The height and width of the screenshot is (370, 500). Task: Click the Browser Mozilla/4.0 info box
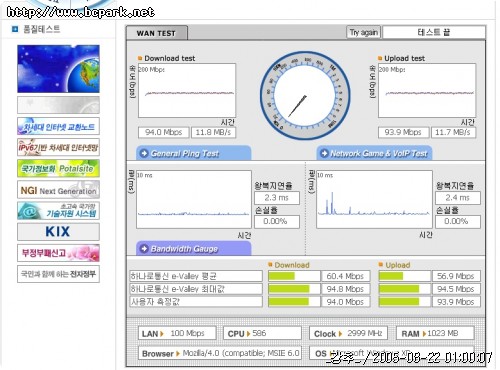(x=220, y=353)
